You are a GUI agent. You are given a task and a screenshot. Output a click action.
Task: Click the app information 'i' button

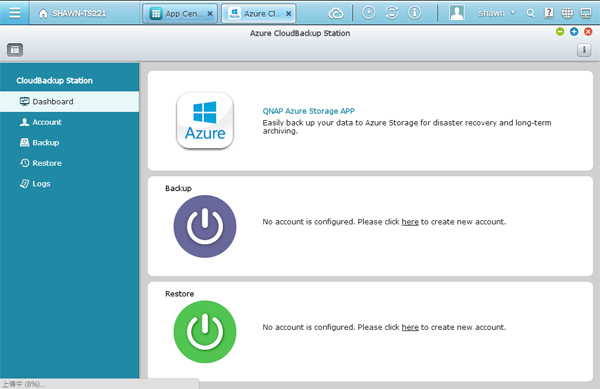pos(584,50)
